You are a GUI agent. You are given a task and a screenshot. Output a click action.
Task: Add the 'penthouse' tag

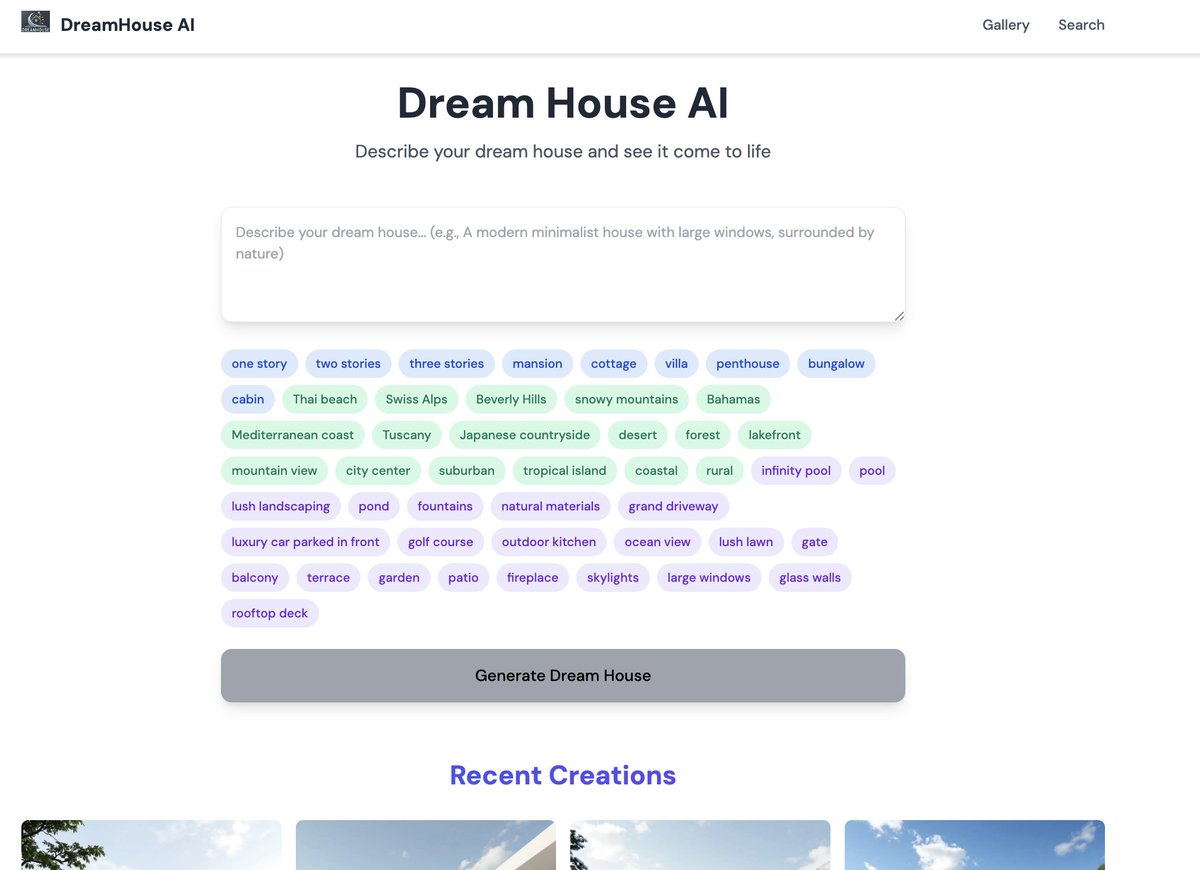[x=748, y=364]
